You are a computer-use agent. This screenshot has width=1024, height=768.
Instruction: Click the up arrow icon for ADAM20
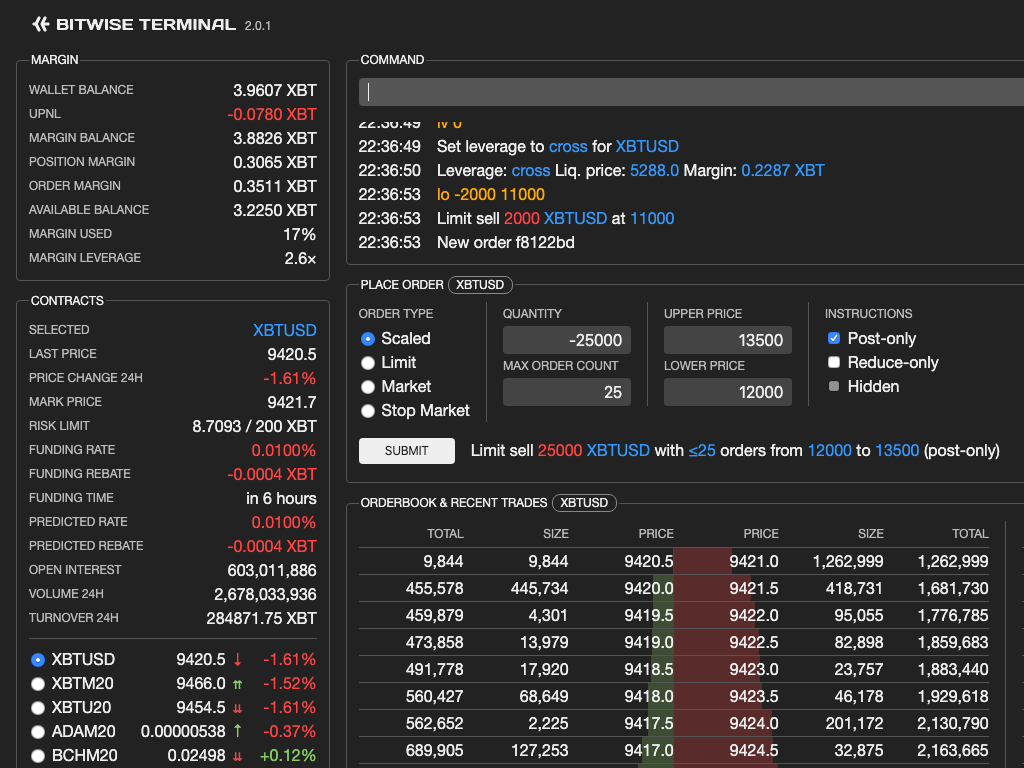pos(238,731)
